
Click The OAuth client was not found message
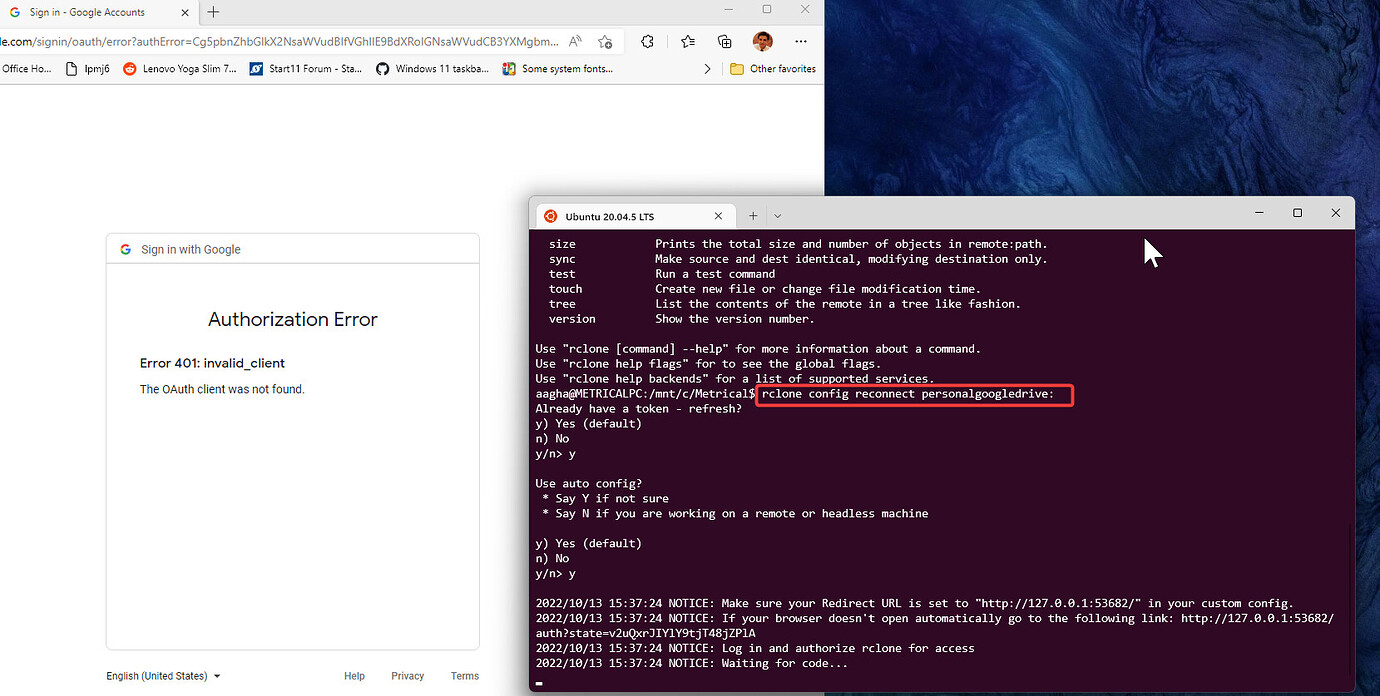pos(222,389)
